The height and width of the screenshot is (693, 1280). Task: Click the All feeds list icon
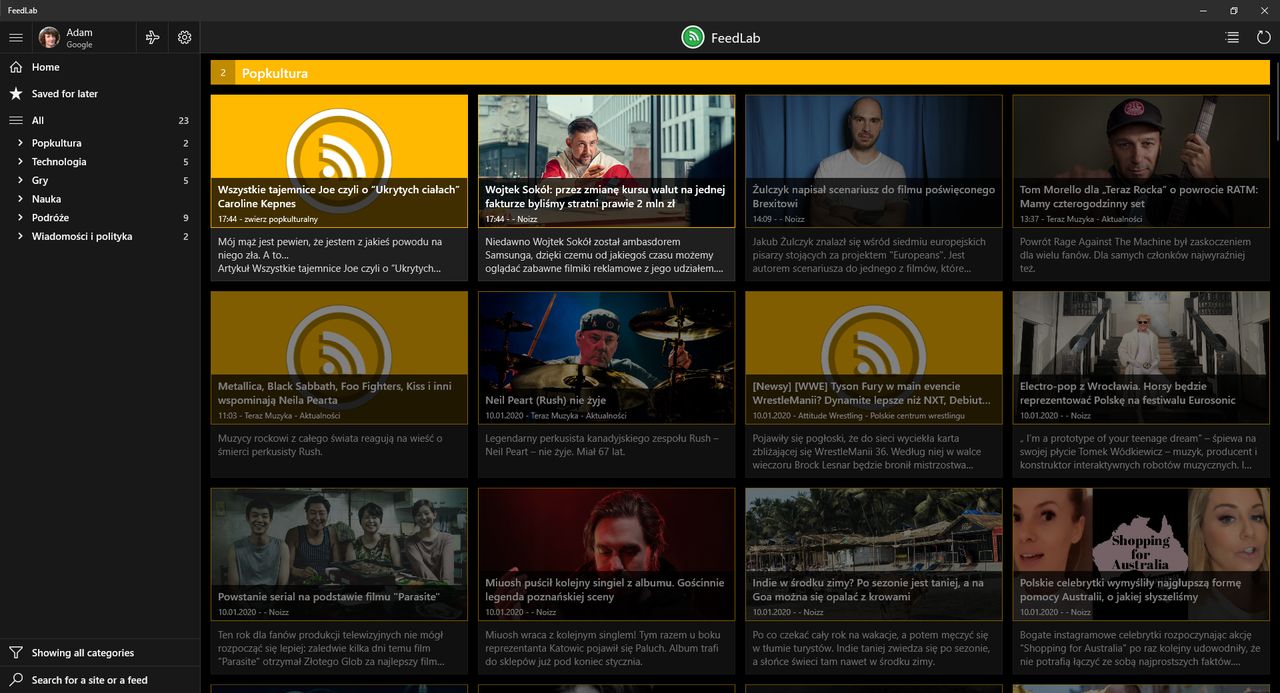tap(16, 120)
